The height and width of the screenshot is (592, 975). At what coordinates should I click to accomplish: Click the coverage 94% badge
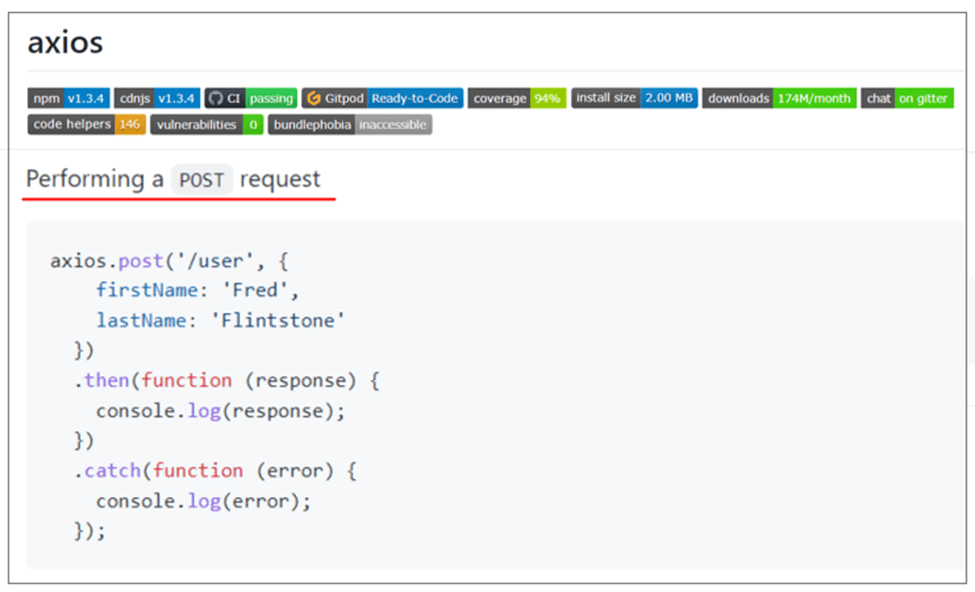coord(516,98)
